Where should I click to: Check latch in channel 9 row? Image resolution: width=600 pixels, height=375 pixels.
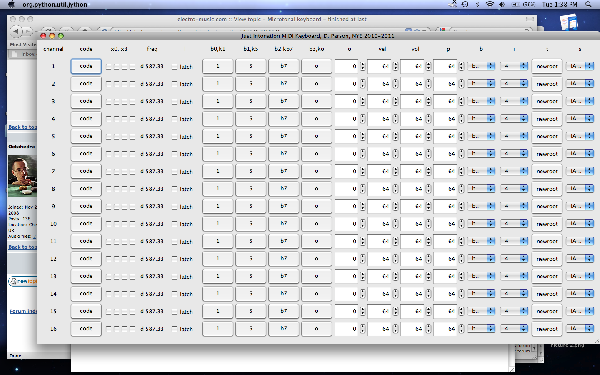(174, 207)
